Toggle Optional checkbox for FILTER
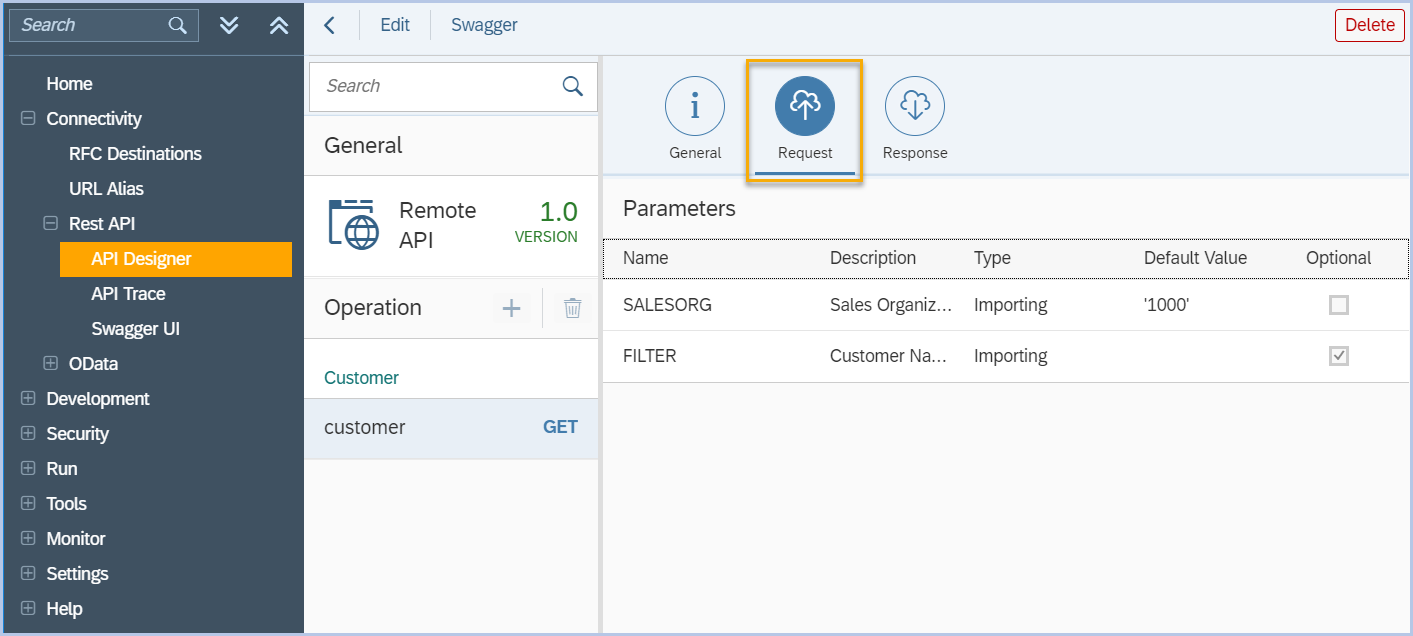Viewport: 1413px width, 636px height. [1338, 356]
